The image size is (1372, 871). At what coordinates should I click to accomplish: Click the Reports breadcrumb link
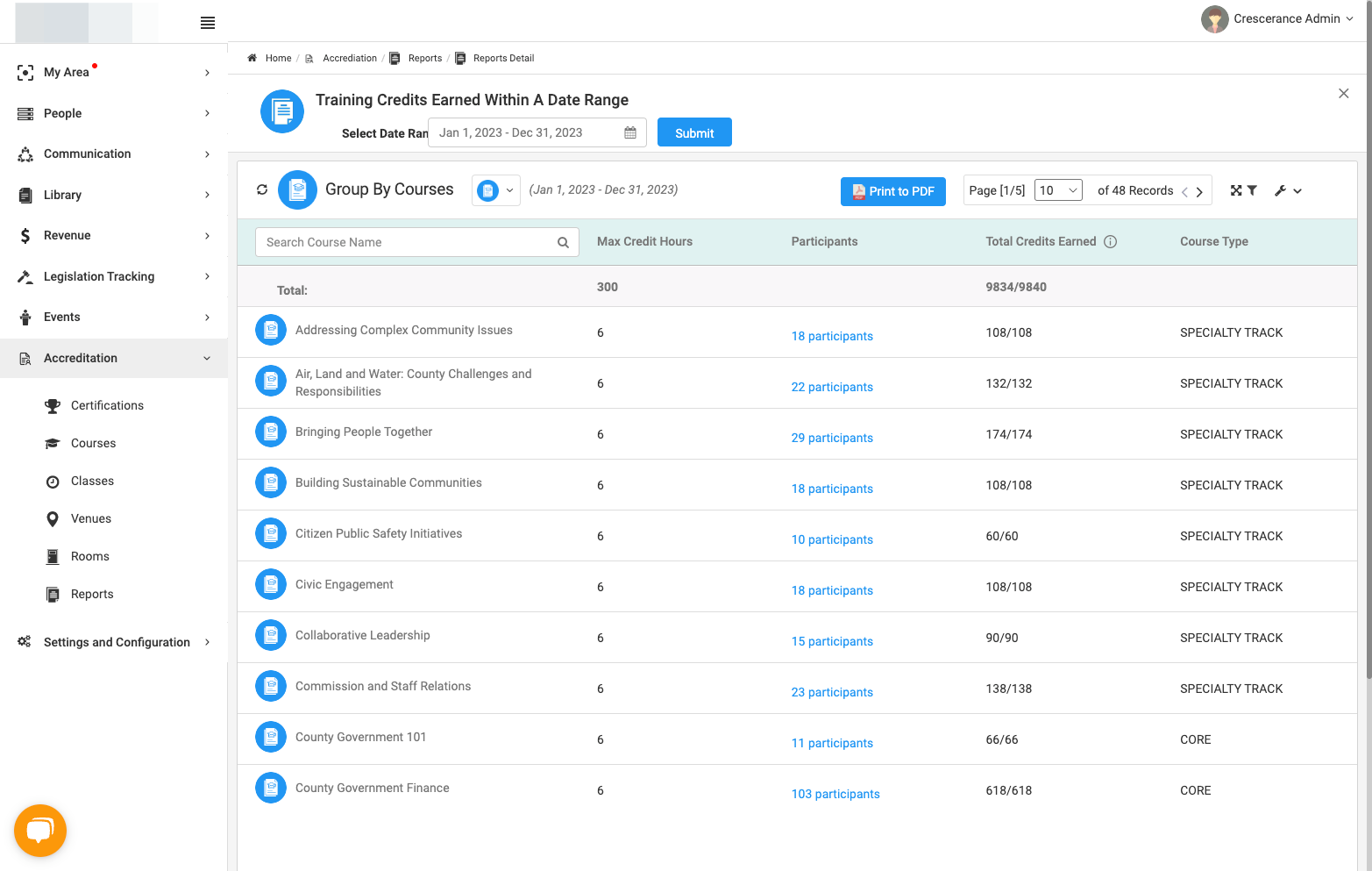[x=424, y=58]
